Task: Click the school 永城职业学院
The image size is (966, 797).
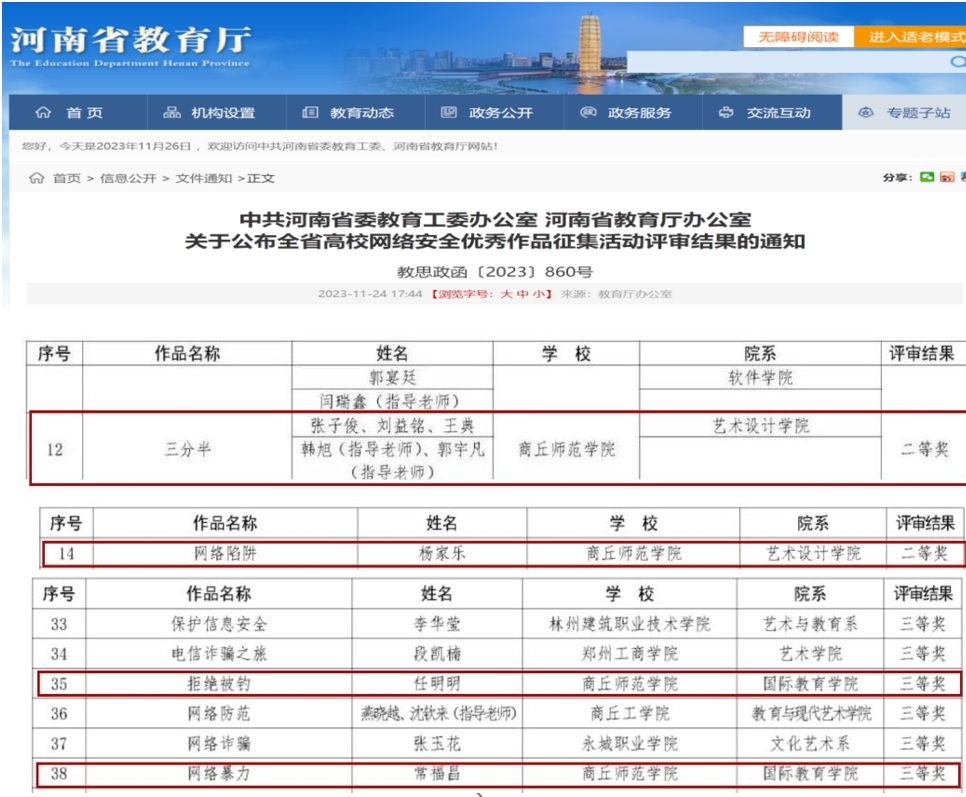Action: [630, 743]
